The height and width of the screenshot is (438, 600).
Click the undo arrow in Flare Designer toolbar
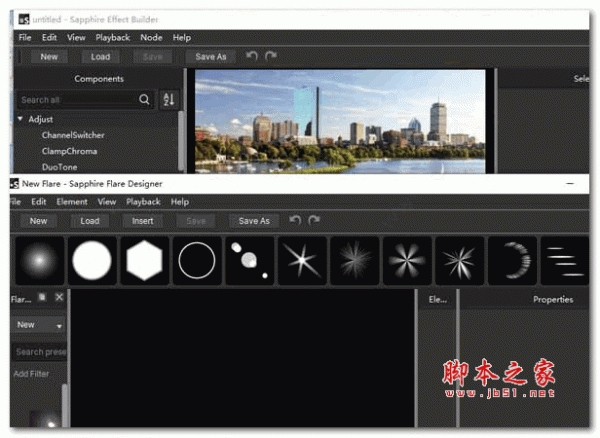[x=295, y=220]
